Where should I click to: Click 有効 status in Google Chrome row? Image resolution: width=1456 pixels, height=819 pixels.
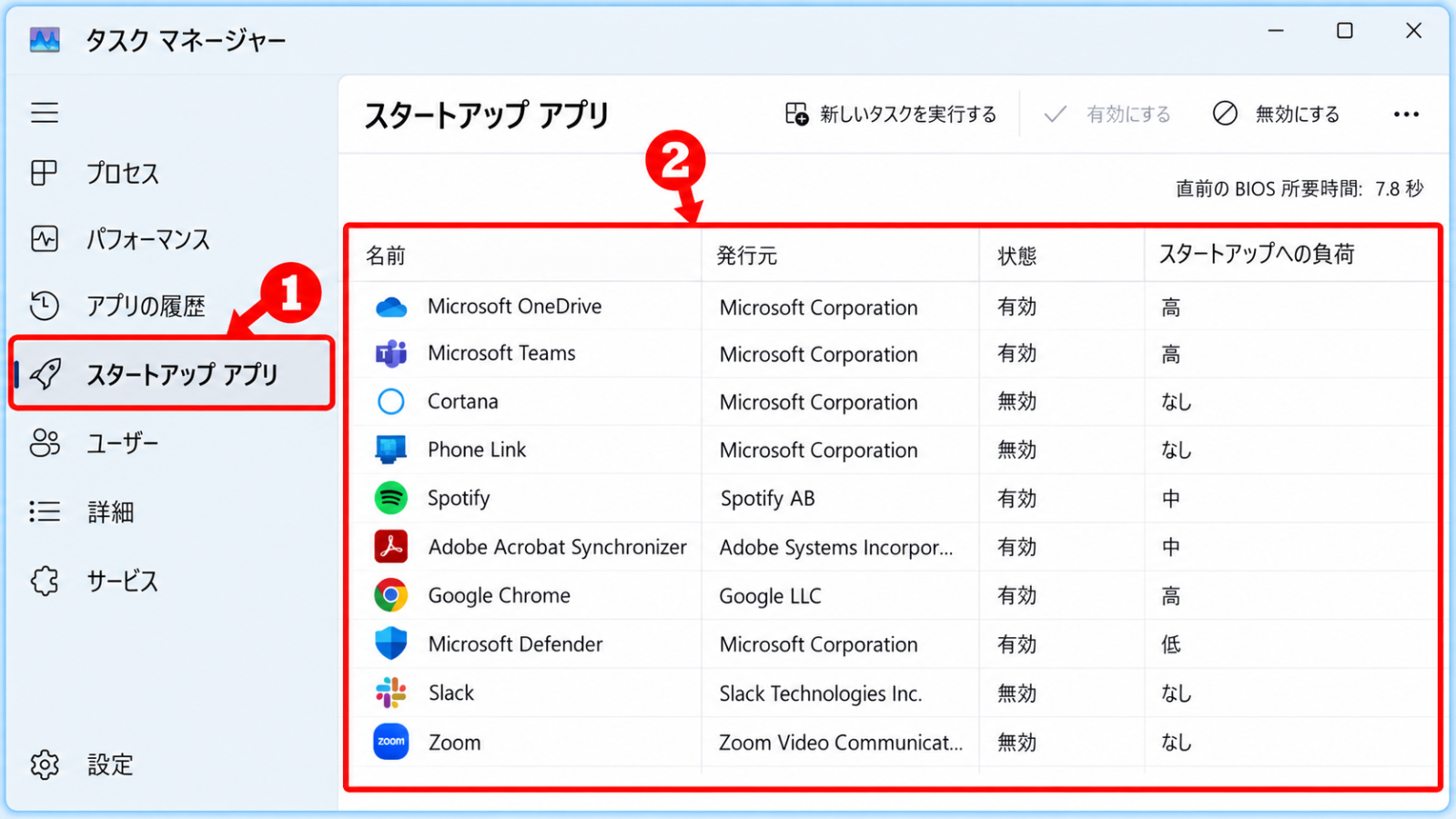[1017, 595]
